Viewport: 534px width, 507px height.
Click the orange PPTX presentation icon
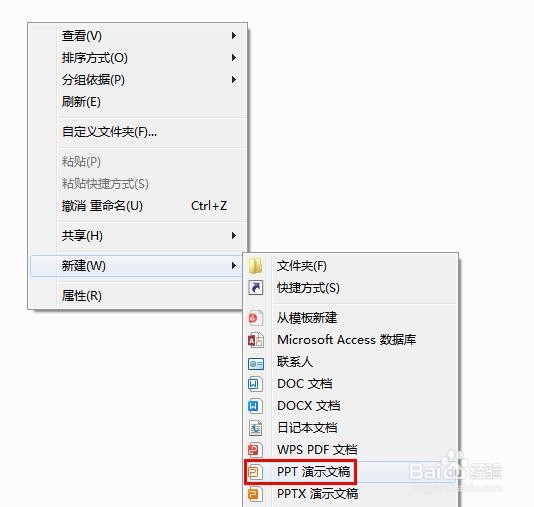pyautogui.click(x=255, y=494)
